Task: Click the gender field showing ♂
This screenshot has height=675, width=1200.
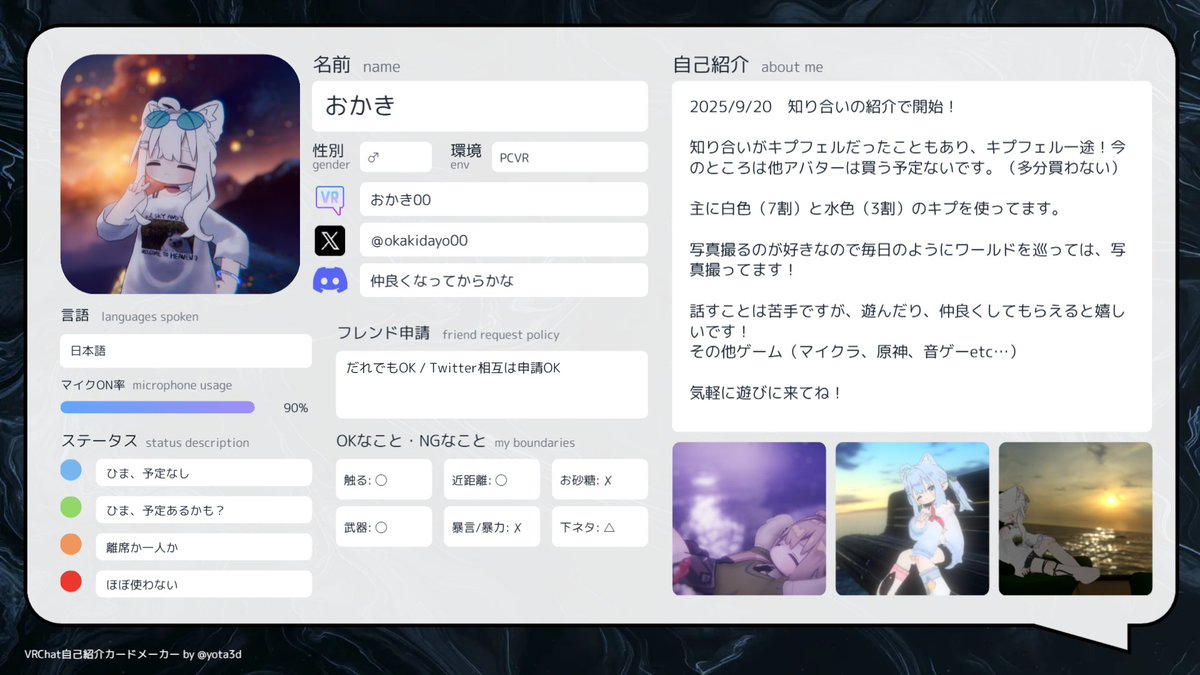Action: (x=396, y=157)
